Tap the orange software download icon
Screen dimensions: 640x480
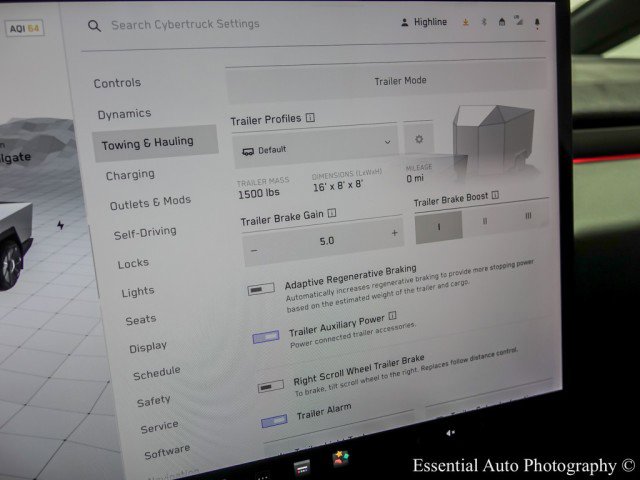pos(465,22)
